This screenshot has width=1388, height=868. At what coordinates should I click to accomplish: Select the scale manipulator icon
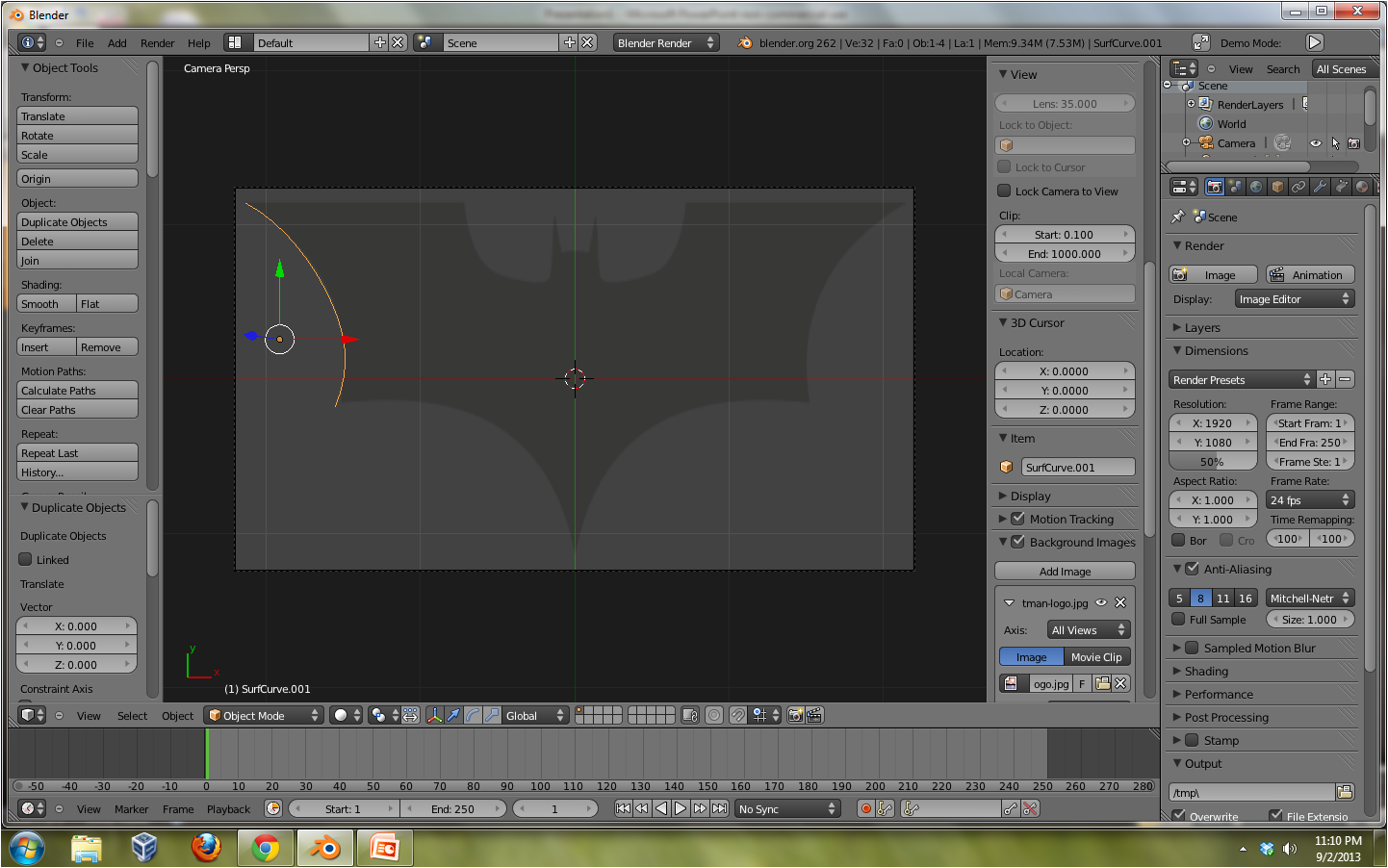click(492, 715)
